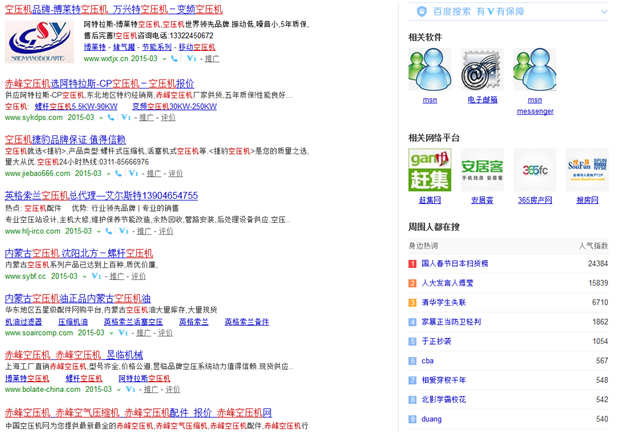Click the phone icon beside www.wxtjx.cn
The height and width of the screenshot is (434, 629).
(x=174, y=59)
